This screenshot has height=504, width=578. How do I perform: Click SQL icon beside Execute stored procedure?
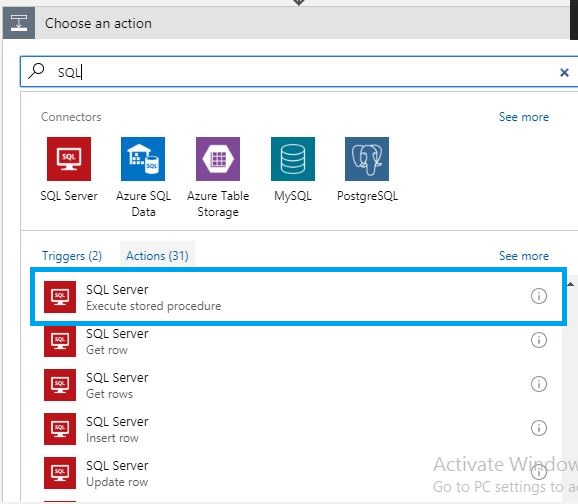60,297
